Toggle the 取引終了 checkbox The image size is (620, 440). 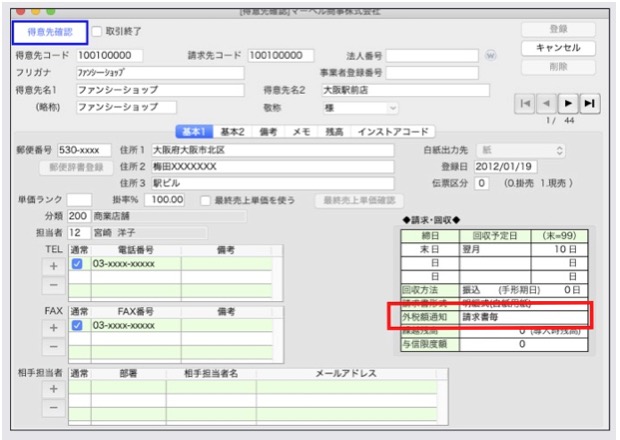(97, 31)
